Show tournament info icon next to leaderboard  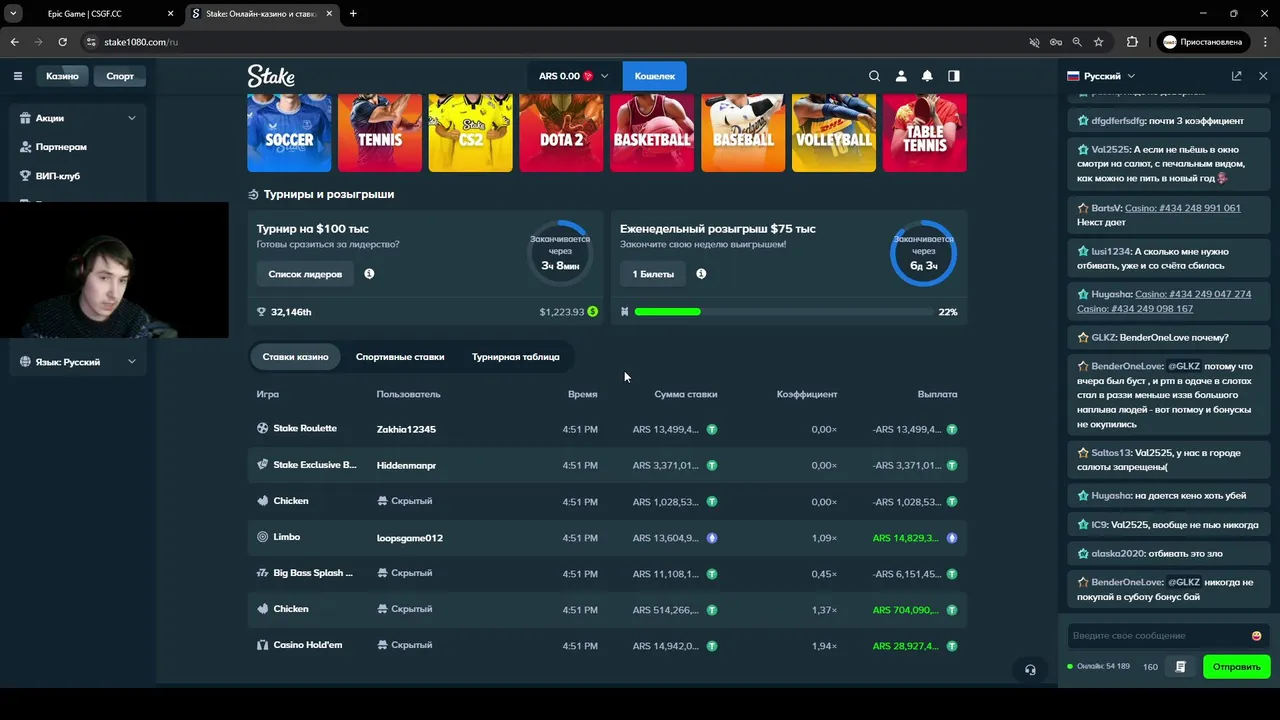[369, 274]
